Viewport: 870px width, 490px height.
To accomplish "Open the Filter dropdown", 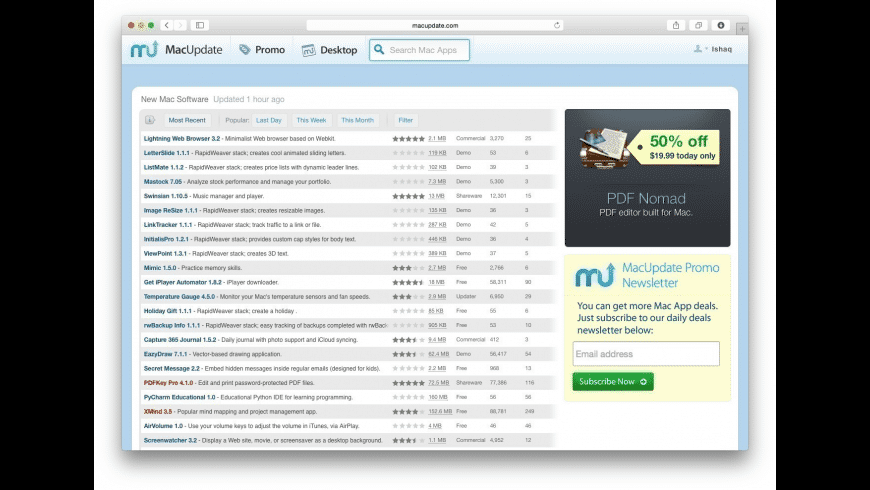I will (x=406, y=120).
